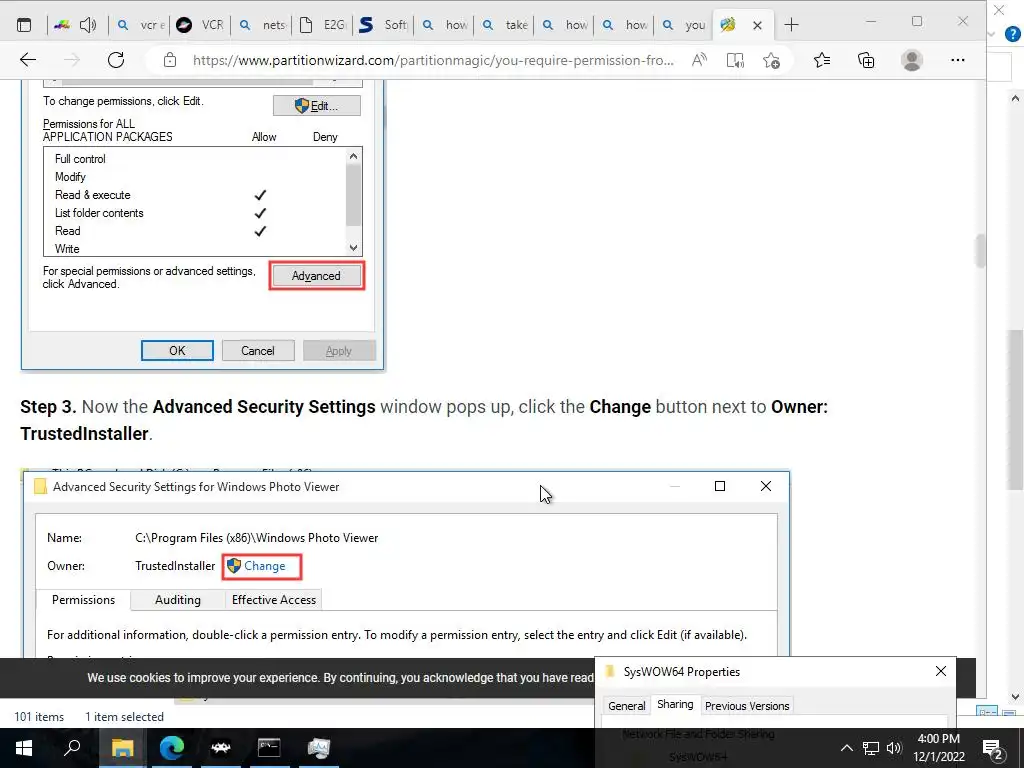Viewport: 1024px width, 768px height.
Task: Open volume control tray icon
Action: pos(894,748)
